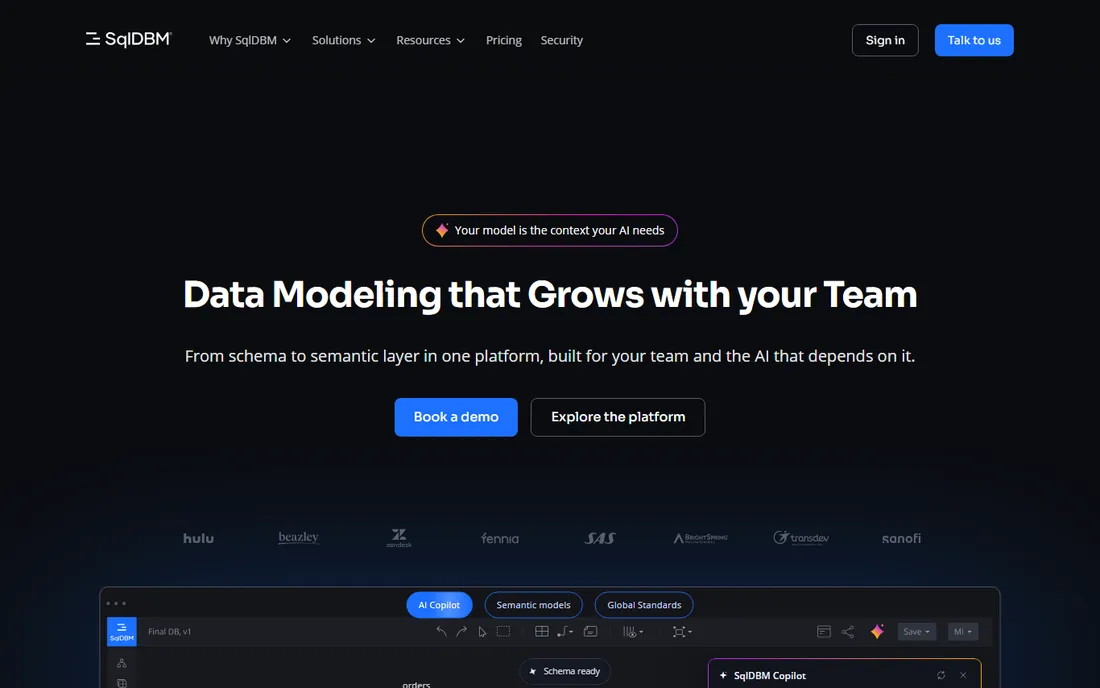Screen dimensions: 1100x688
Task: Close the SqlDBM Copilot panel
Action: coord(963,675)
